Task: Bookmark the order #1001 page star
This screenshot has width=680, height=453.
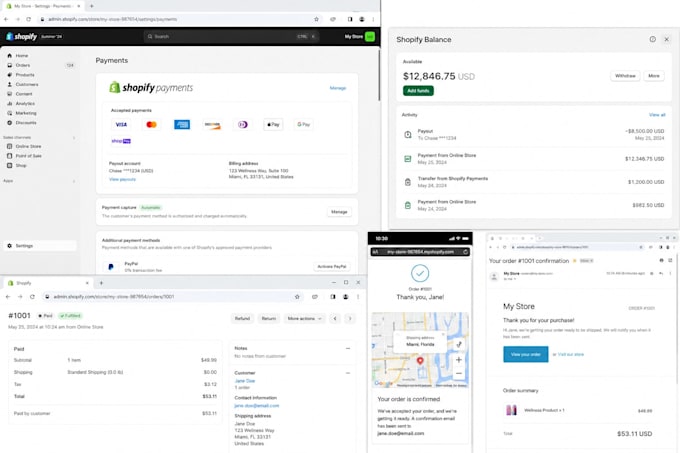Action: coord(297,297)
